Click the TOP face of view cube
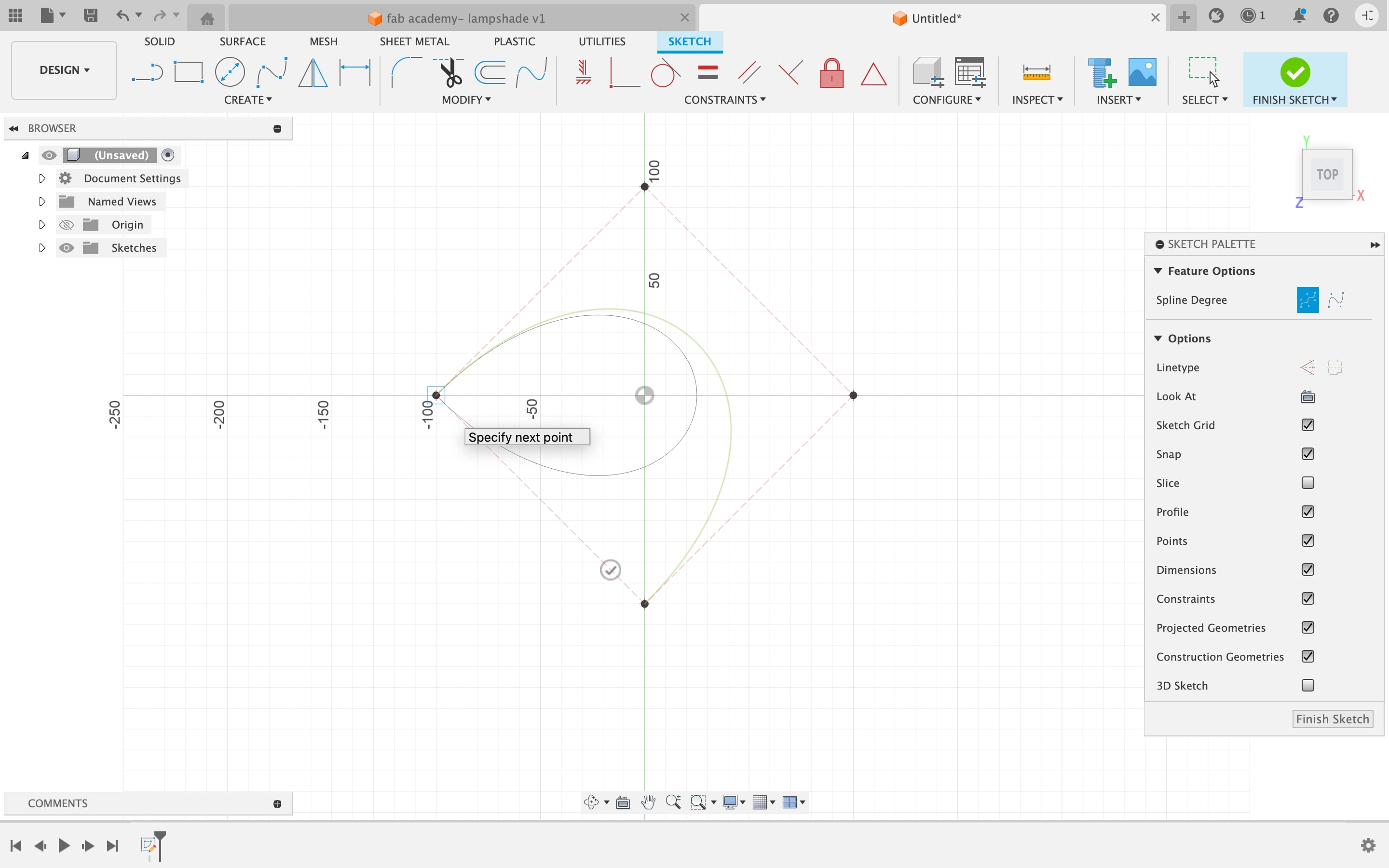Screen dimensions: 1389x868 tap(1327, 175)
